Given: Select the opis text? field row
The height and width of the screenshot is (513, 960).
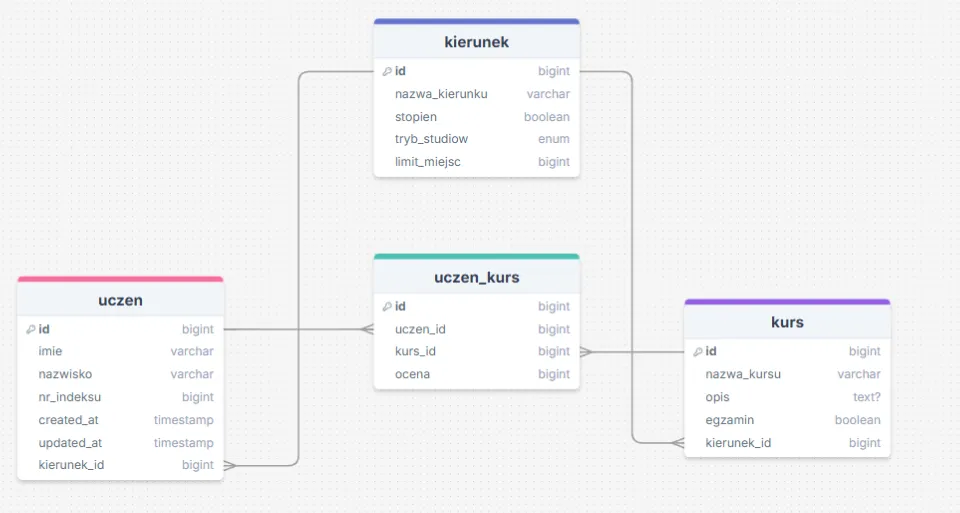Looking at the screenshot, I should tap(787, 397).
